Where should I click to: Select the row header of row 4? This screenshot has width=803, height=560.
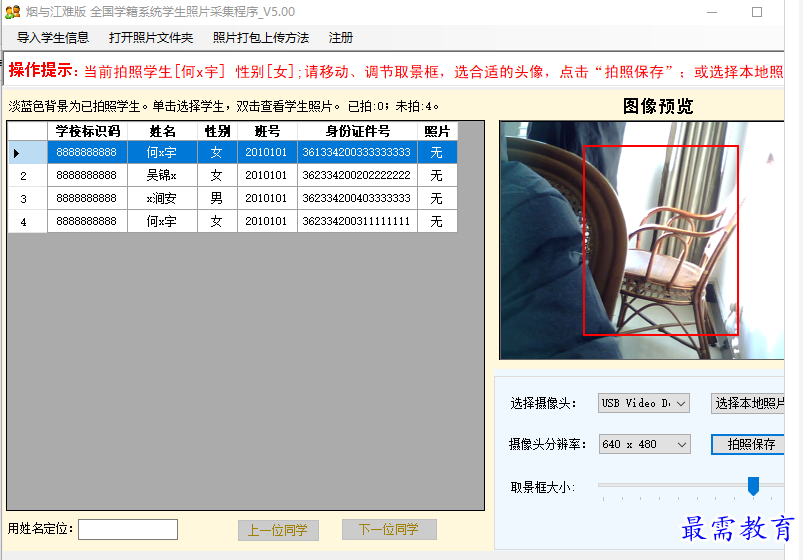click(x=28, y=221)
